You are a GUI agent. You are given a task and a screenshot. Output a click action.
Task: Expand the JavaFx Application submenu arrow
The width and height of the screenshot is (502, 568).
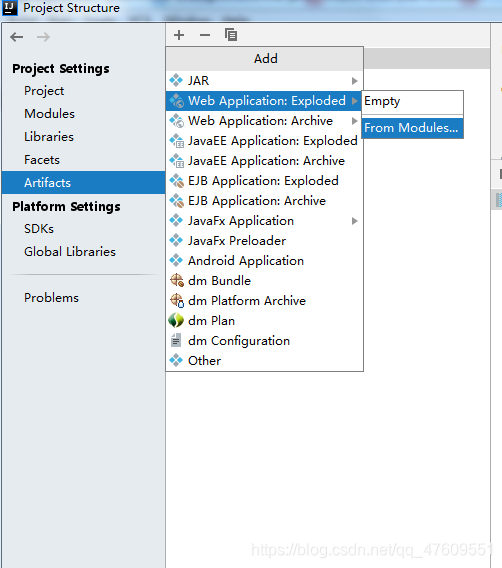click(355, 221)
